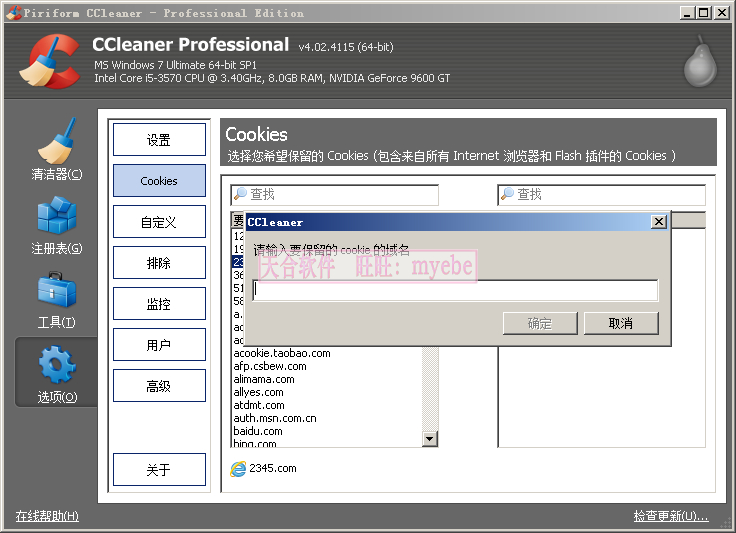Click the 检查更新 check for updates link
This screenshot has width=736, height=533.
(x=671, y=516)
